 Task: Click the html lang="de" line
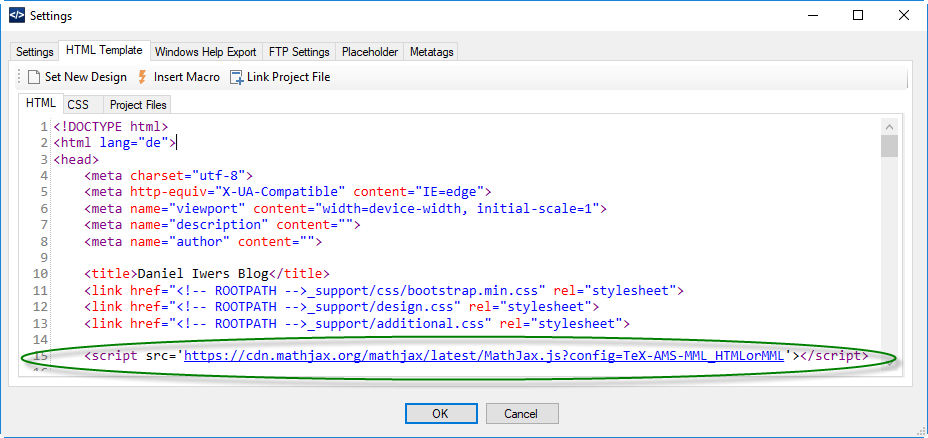tap(115, 143)
